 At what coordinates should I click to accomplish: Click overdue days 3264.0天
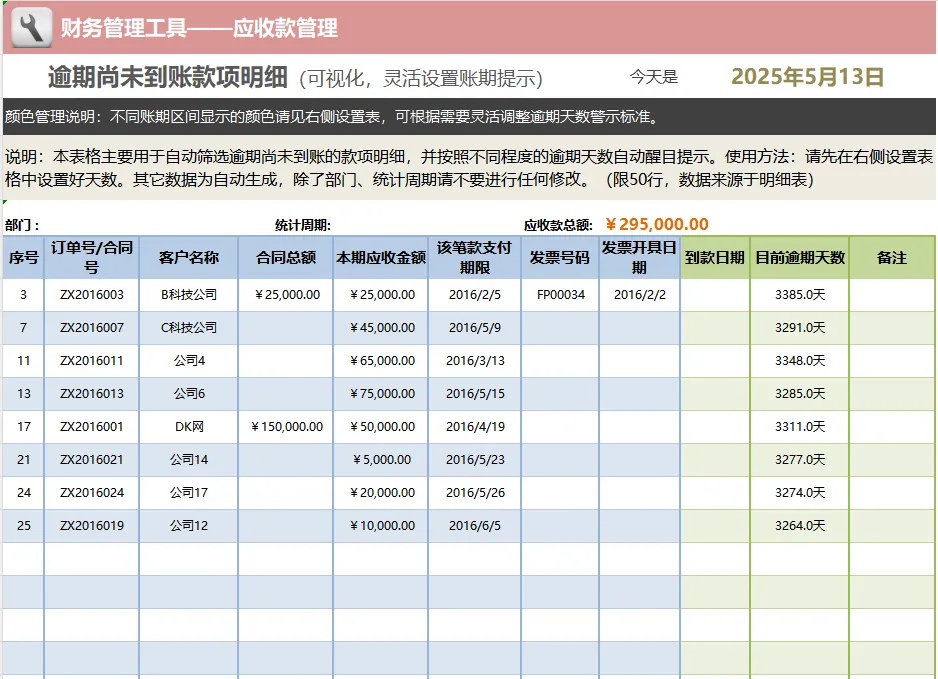tap(800, 525)
